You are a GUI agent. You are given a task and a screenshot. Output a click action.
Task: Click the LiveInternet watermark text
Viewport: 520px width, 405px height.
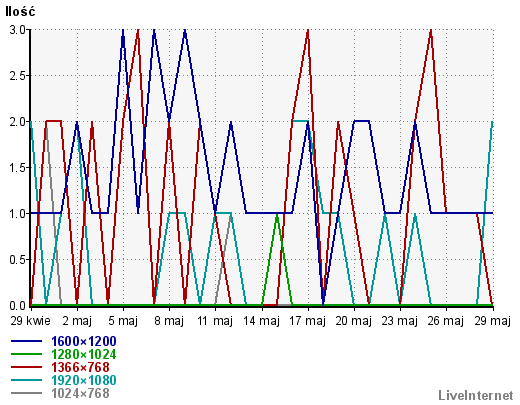click(476, 395)
